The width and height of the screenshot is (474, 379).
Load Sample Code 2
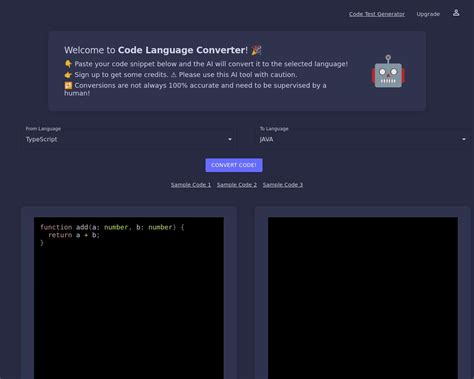237,185
